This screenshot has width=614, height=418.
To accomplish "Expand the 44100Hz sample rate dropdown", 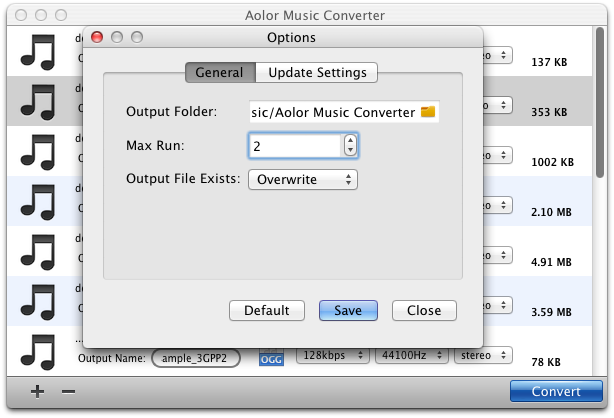I will (x=411, y=356).
